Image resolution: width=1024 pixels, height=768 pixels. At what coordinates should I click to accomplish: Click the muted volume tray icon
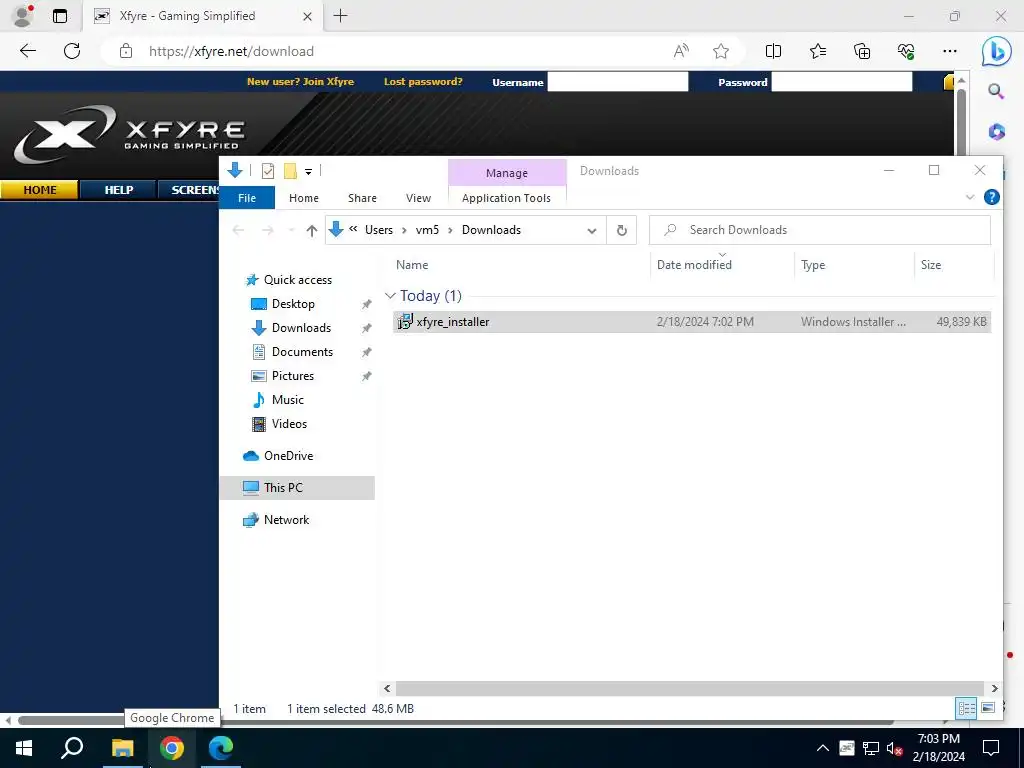(895, 748)
